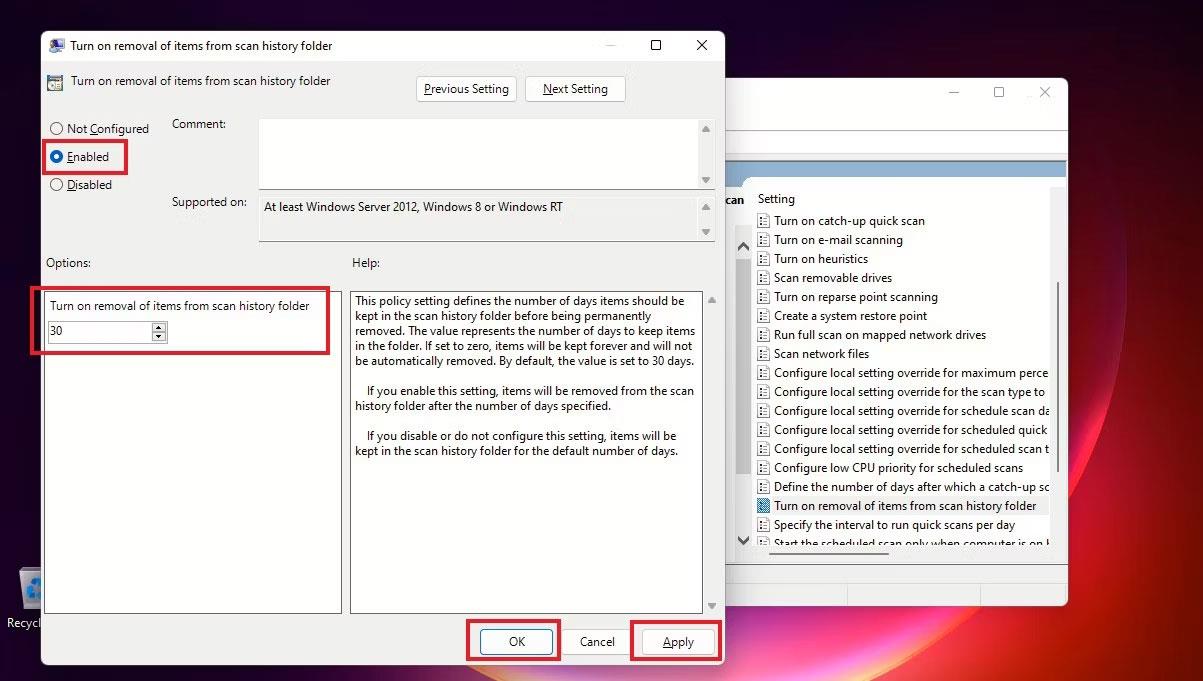Select Turn on e-mail scanning policy
This screenshot has width=1203, height=681.
[838, 240]
